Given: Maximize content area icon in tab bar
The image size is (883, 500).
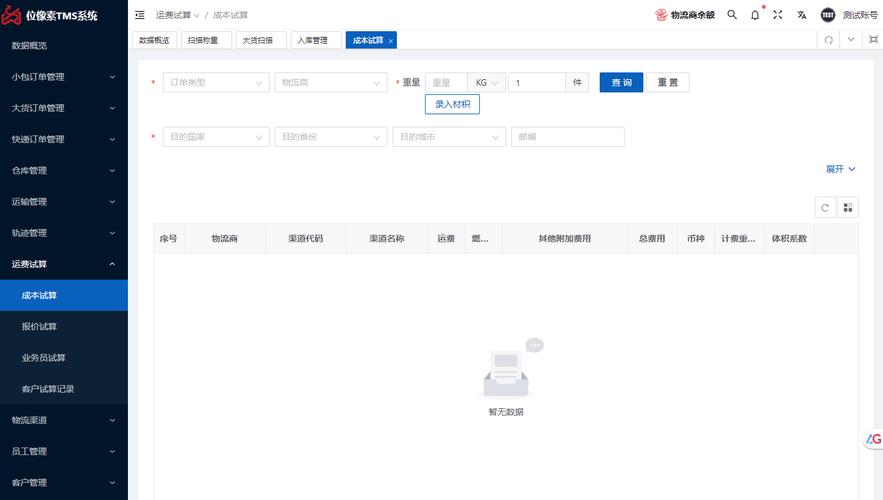Looking at the screenshot, I should pyautogui.click(x=873, y=39).
